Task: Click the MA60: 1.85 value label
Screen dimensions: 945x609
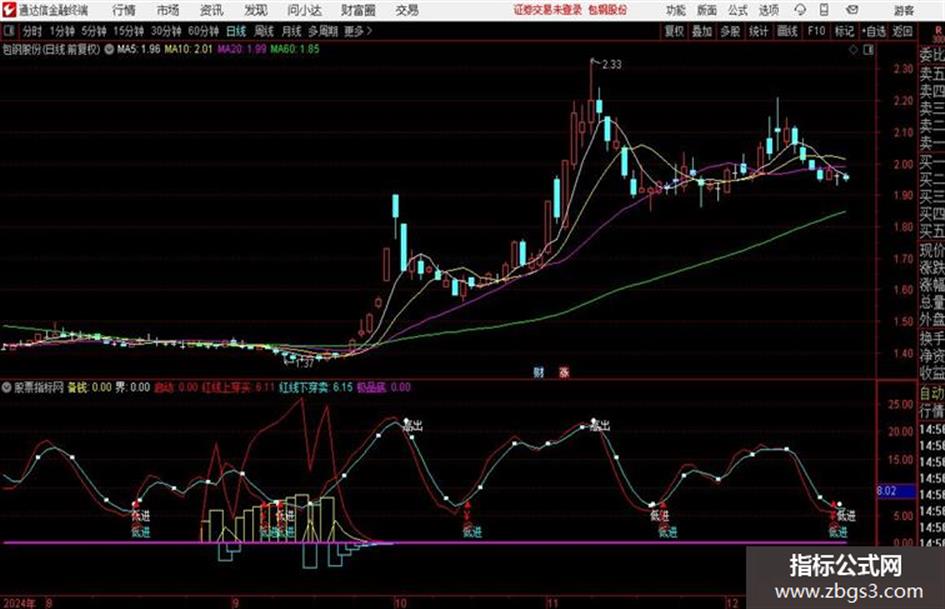Action: (x=295, y=49)
